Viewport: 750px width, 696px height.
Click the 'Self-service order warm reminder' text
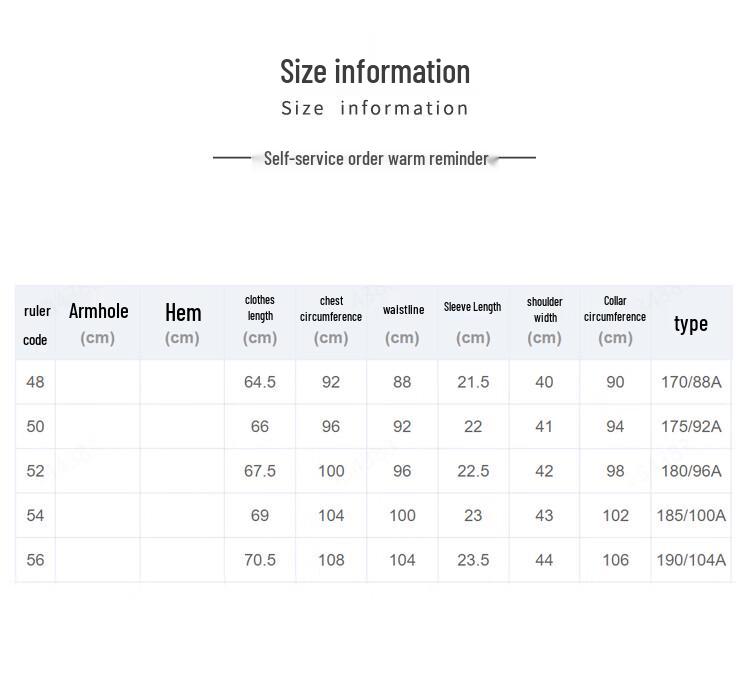[x=376, y=158]
